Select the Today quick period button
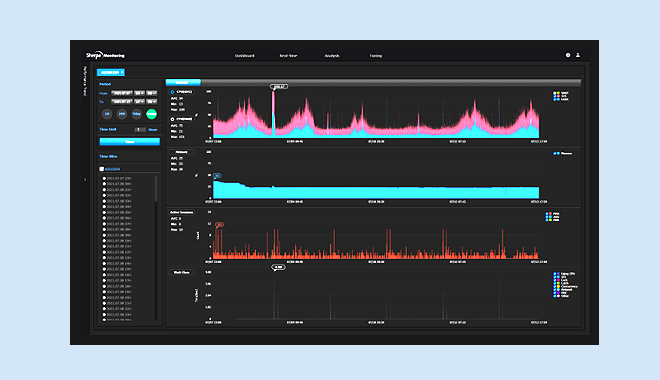Viewport: 660px width, 380px height. click(136, 114)
